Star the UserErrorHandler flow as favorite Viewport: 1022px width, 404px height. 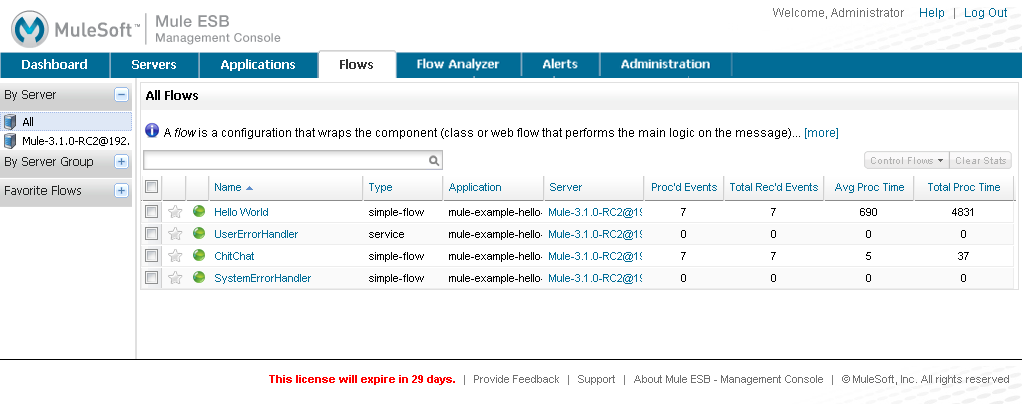pos(175,234)
